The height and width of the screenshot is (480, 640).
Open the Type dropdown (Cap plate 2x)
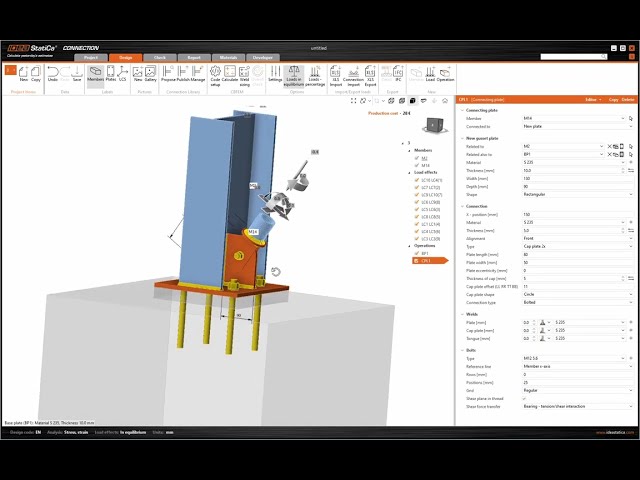[578, 247]
